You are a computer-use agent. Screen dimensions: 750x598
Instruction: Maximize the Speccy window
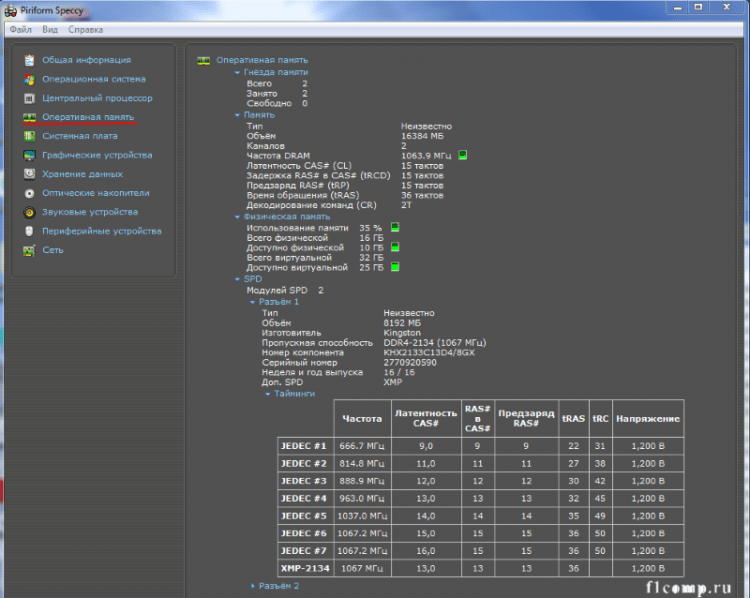(x=698, y=7)
